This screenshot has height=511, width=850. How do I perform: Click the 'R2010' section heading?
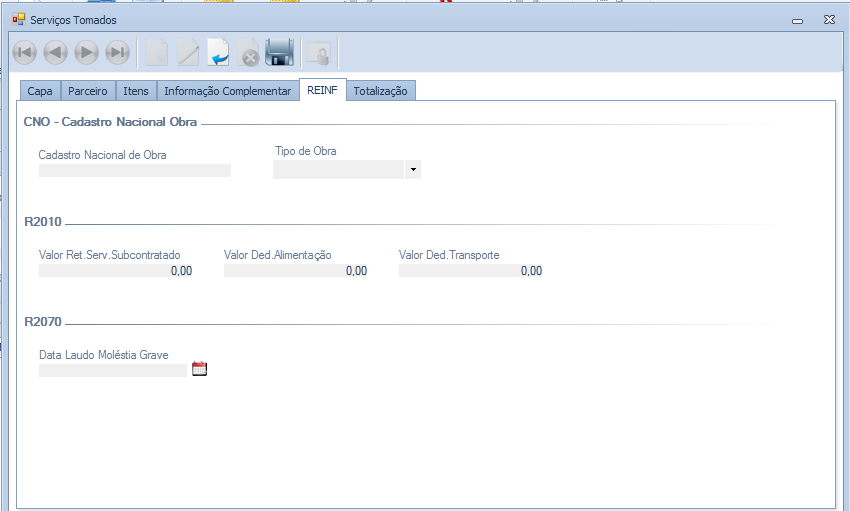(43, 222)
